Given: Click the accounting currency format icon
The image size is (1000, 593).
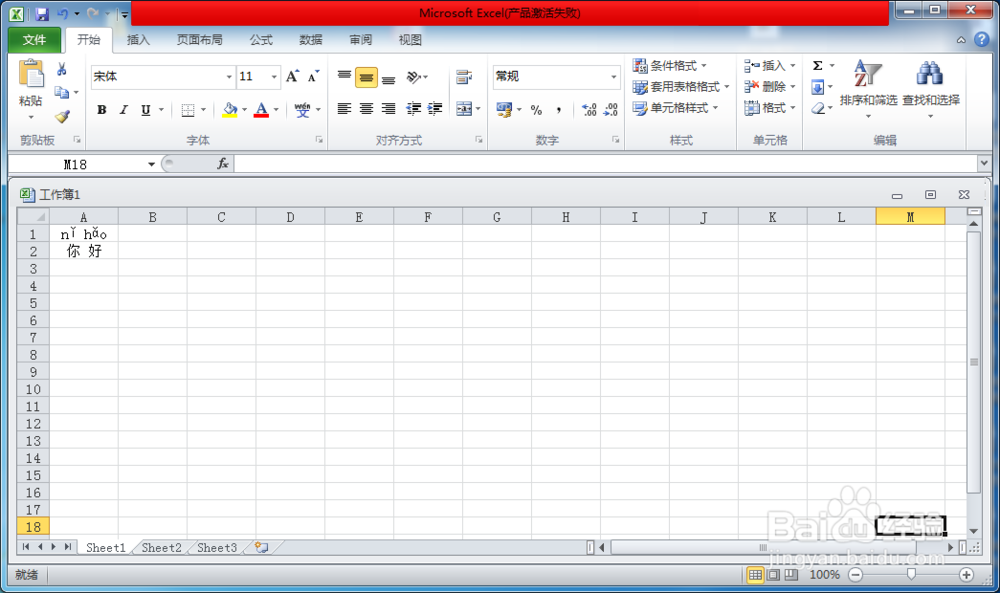Looking at the screenshot, I should 504,110.
